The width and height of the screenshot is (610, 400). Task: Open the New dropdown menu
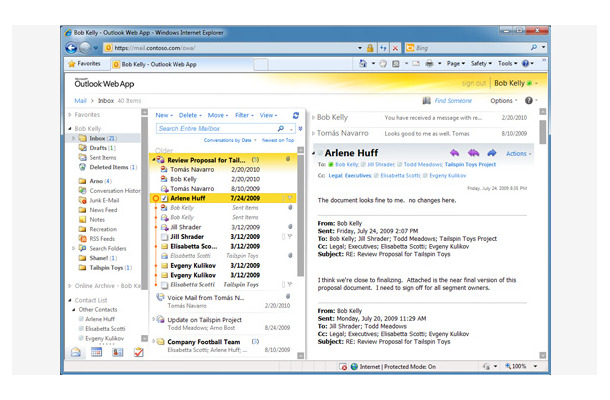[164, 115]
